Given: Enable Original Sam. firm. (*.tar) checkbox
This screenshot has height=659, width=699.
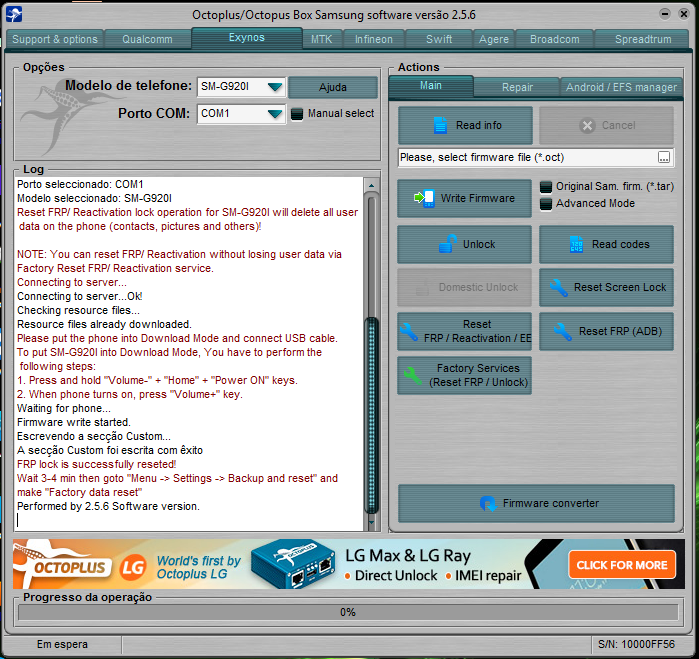Looking at the screenshot, I should coord(546,187).
